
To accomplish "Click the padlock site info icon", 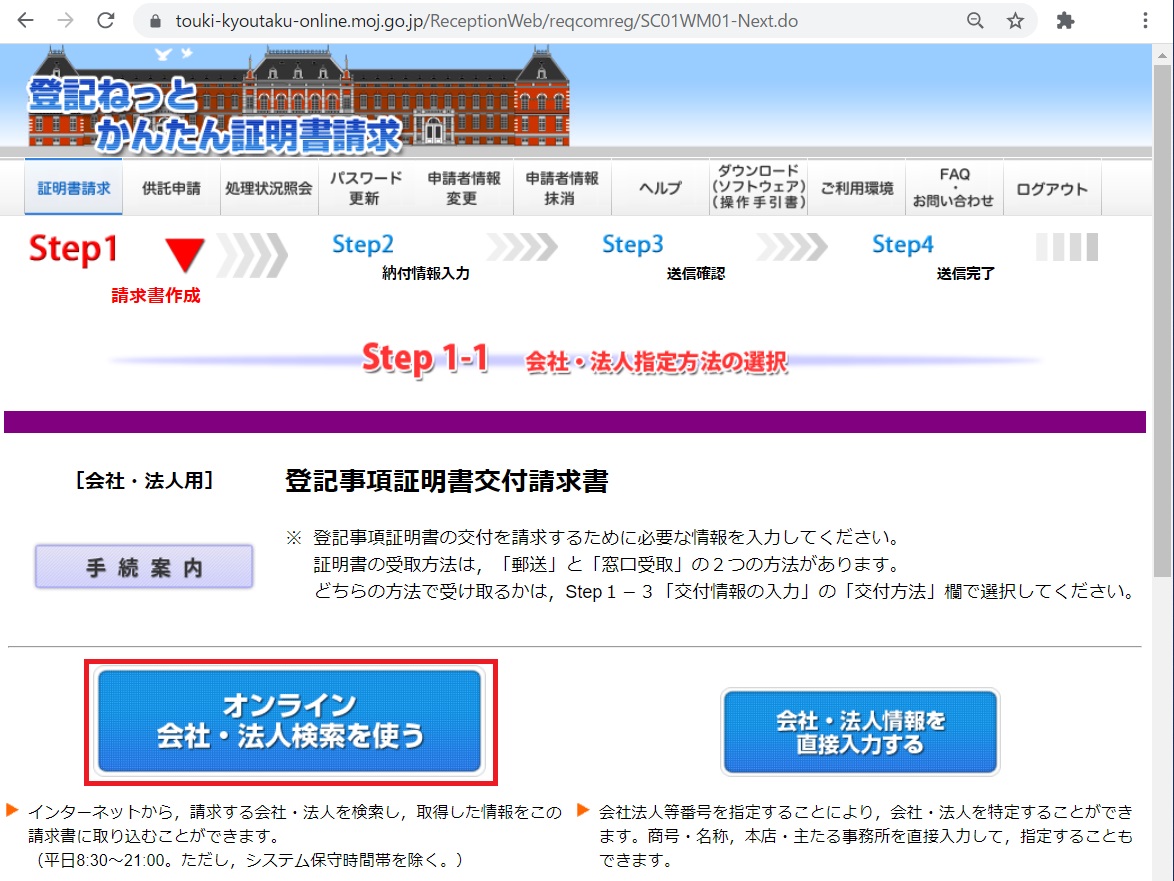I will click(154, 20).
